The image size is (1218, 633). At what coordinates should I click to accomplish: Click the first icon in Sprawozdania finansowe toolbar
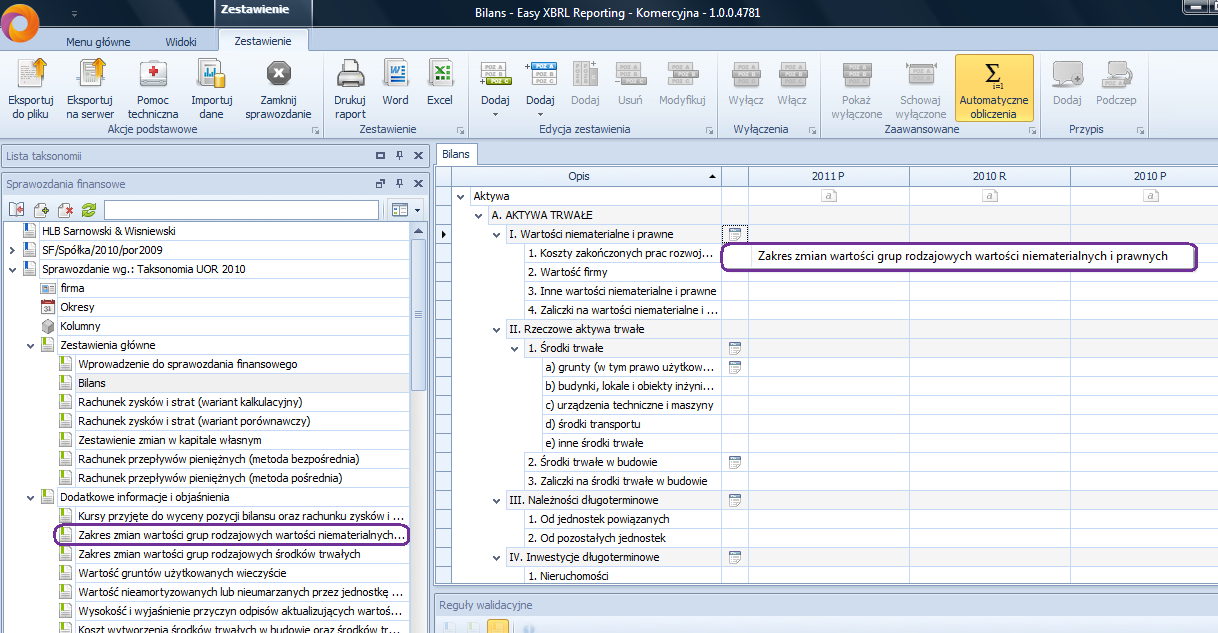tap(17, 210)
